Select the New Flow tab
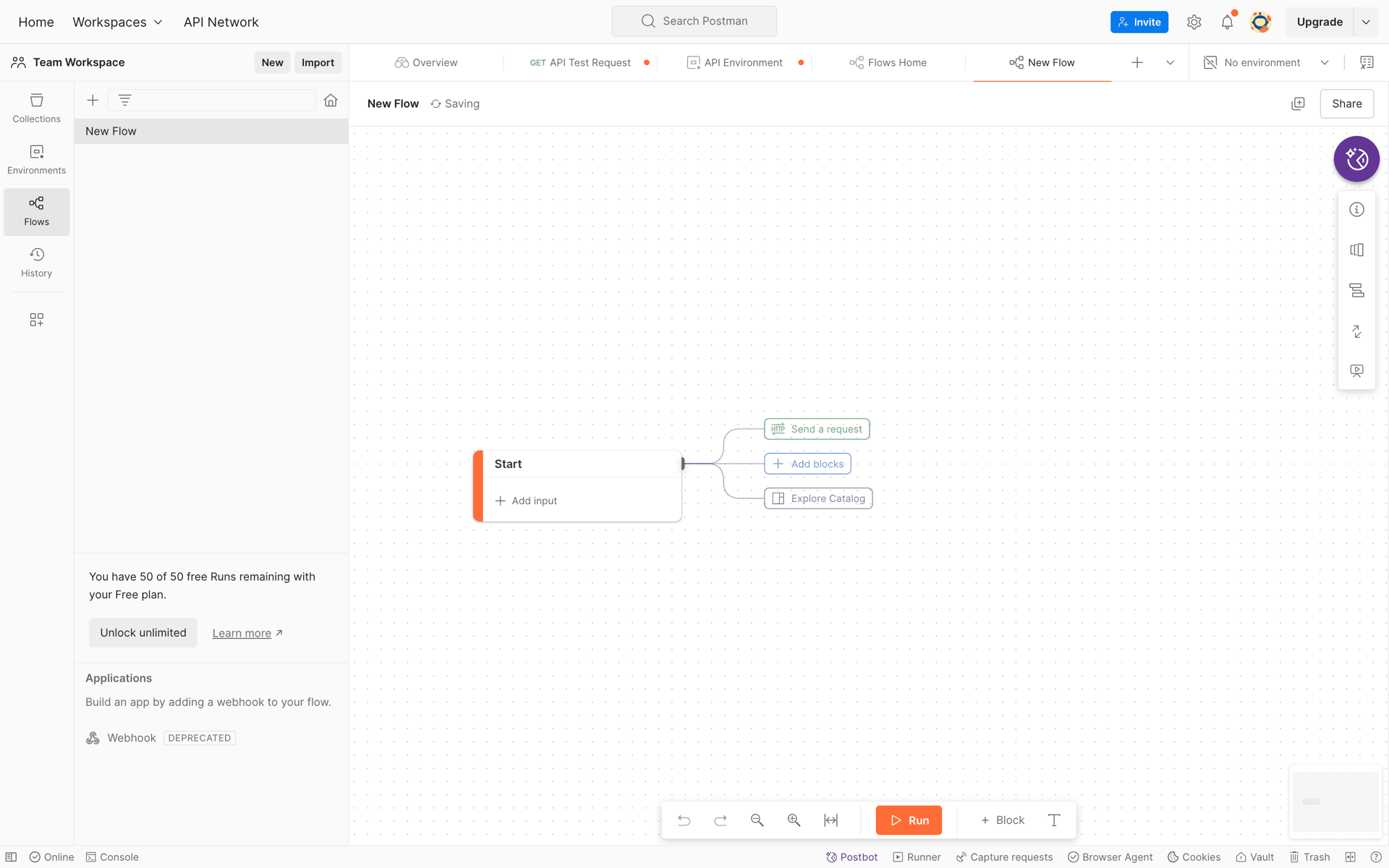Image resolution: width=1389 pixels, height=868 pixels. 1042,63
